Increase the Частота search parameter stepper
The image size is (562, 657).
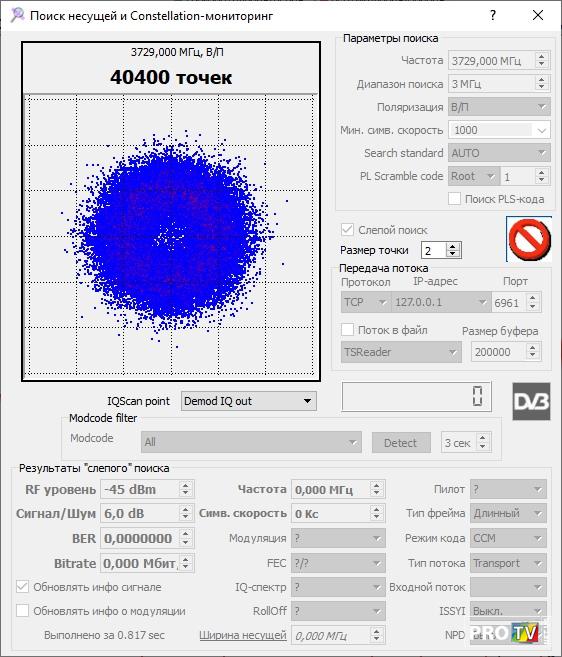541,57
